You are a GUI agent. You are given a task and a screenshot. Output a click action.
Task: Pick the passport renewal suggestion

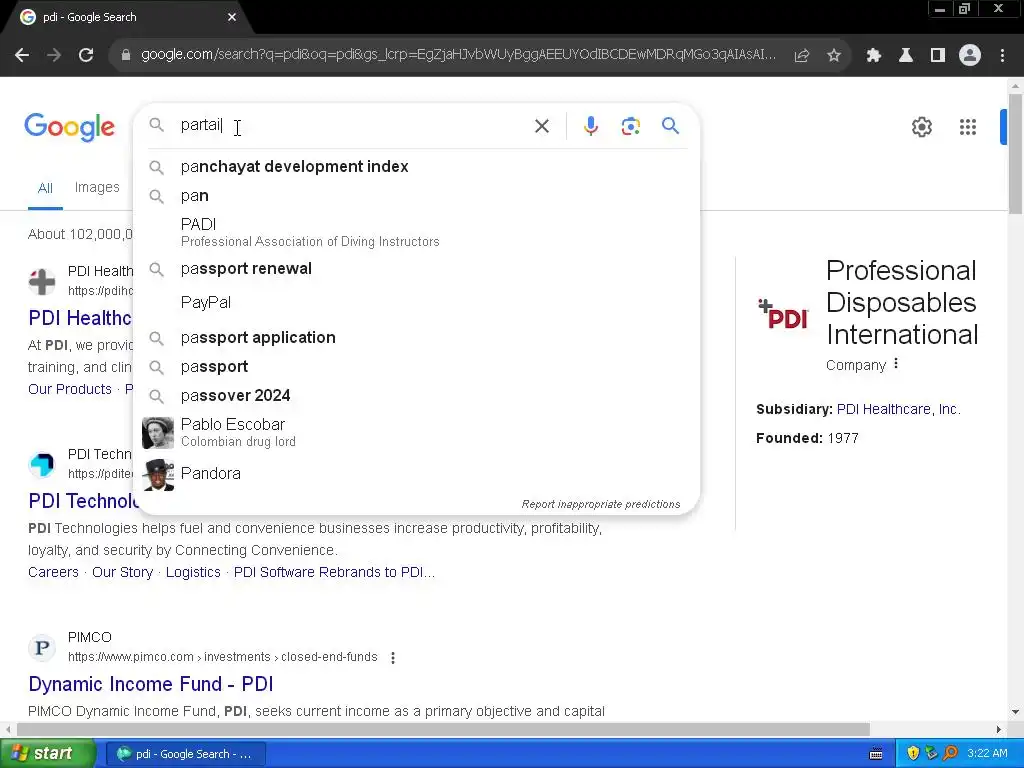pyautogui.click(x=417, y=269)
